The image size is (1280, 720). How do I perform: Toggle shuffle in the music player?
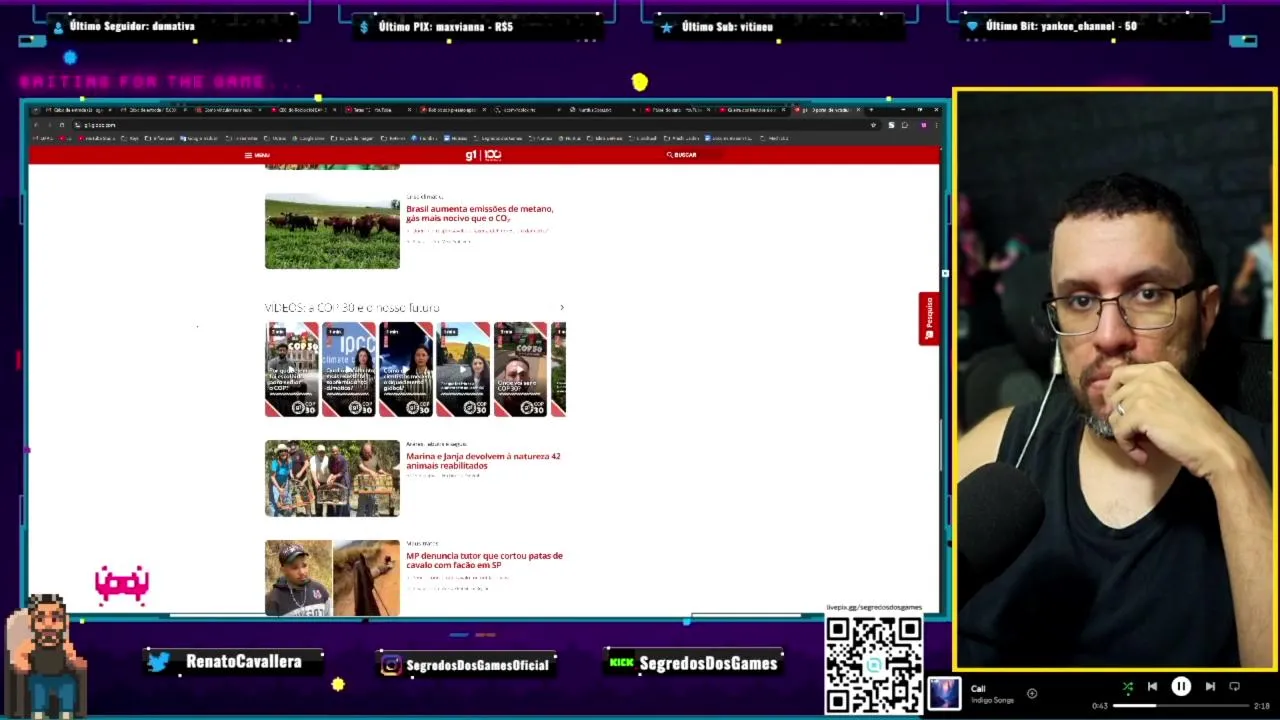point(1127,687)
